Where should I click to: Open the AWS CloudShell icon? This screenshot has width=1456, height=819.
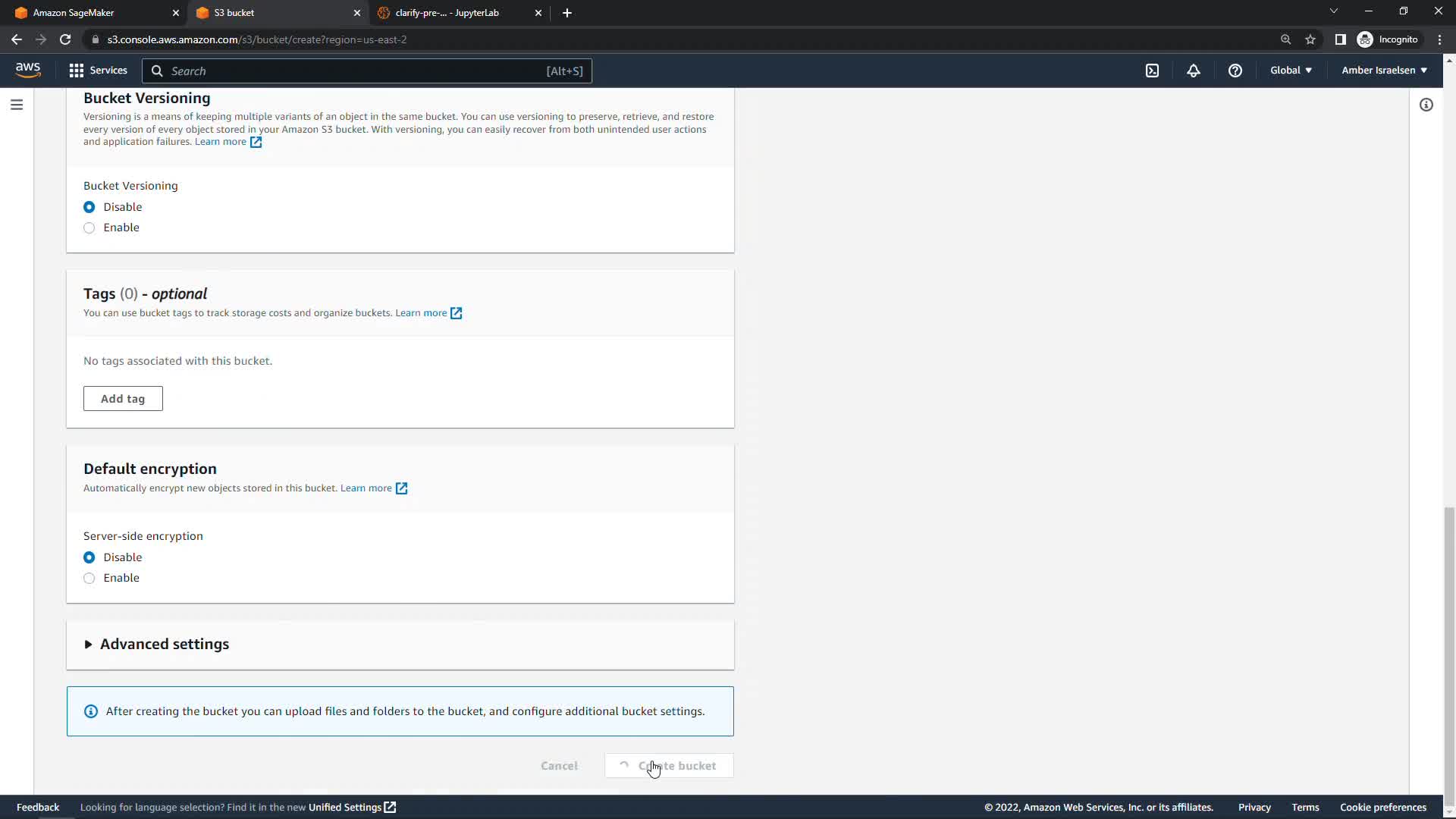[x=1152, y=71]
